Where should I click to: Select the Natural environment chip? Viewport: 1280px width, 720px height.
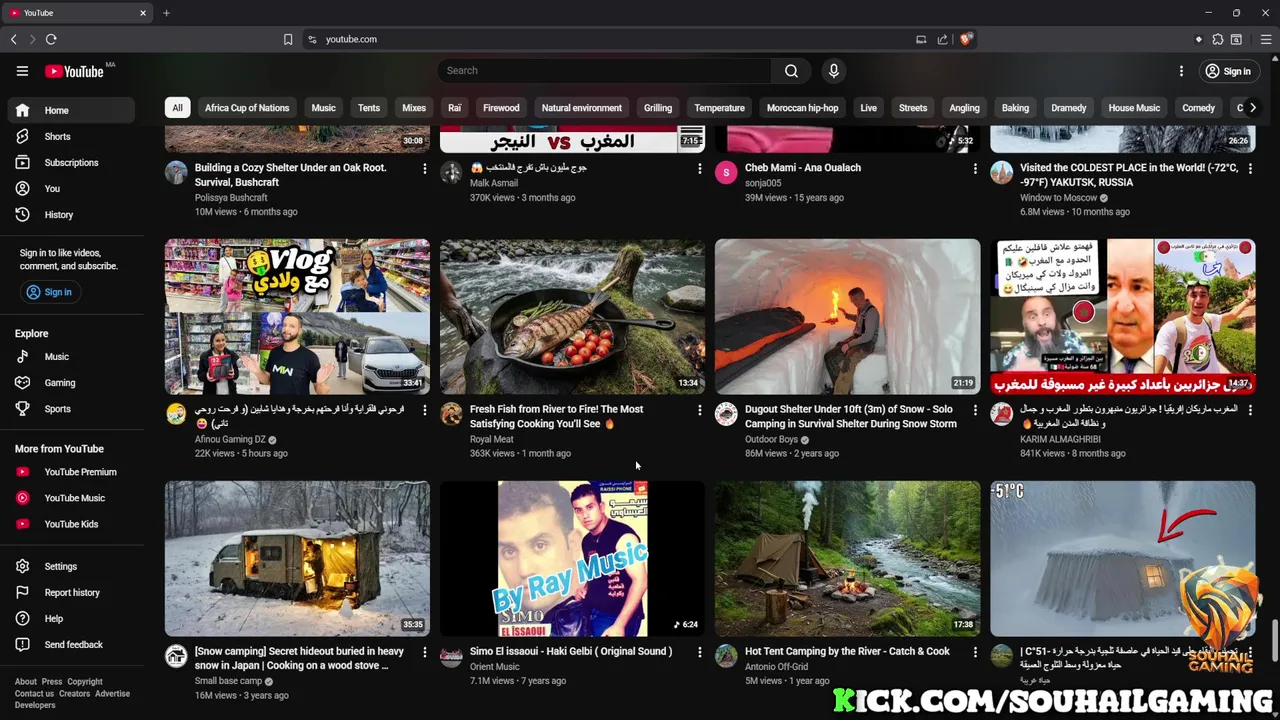(x=582, y=108)
